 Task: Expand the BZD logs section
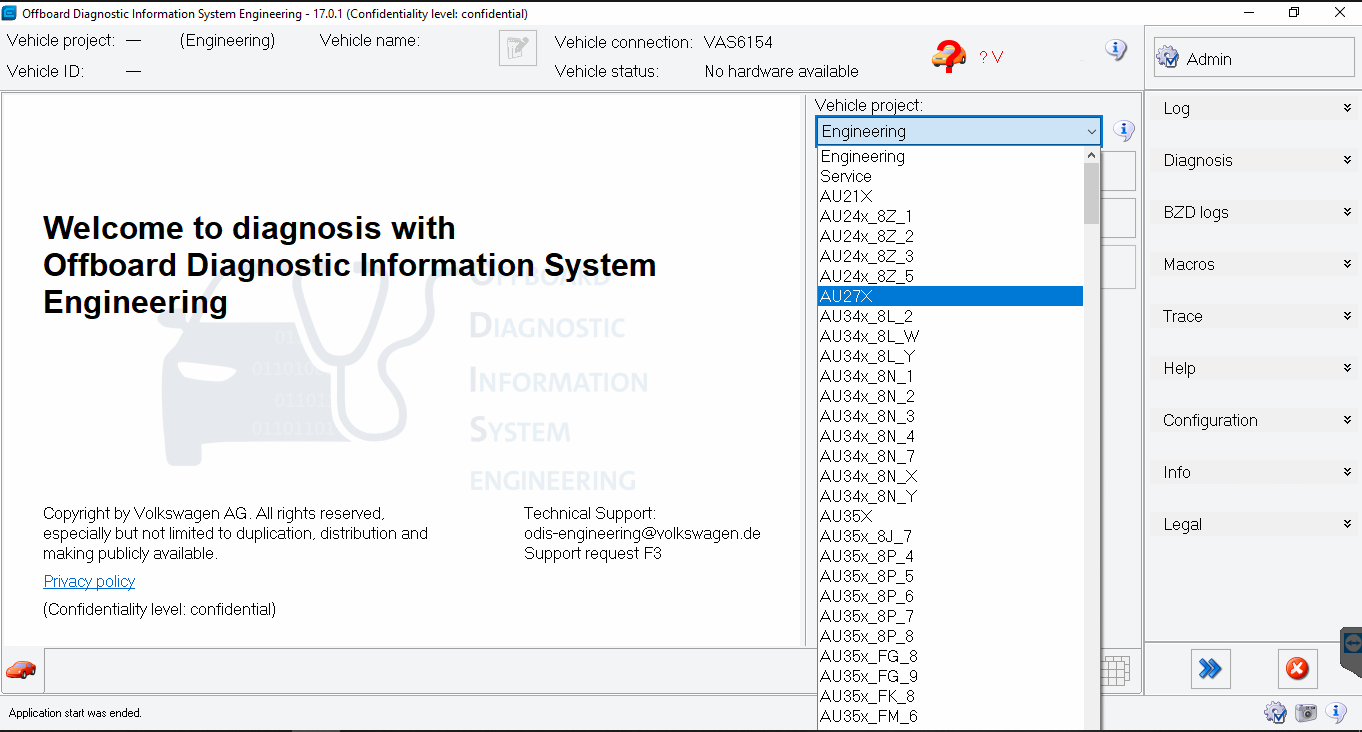1255,212
